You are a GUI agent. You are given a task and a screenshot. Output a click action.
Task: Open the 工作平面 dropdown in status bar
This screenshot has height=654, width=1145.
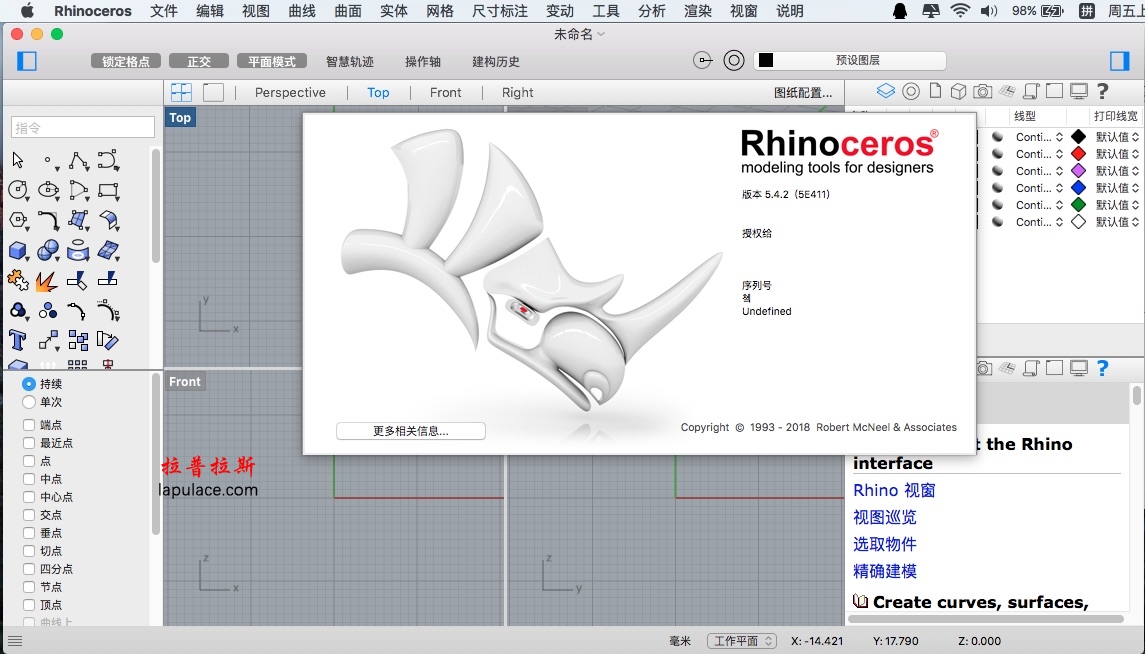pyautogui.click(x=741, y=641)
